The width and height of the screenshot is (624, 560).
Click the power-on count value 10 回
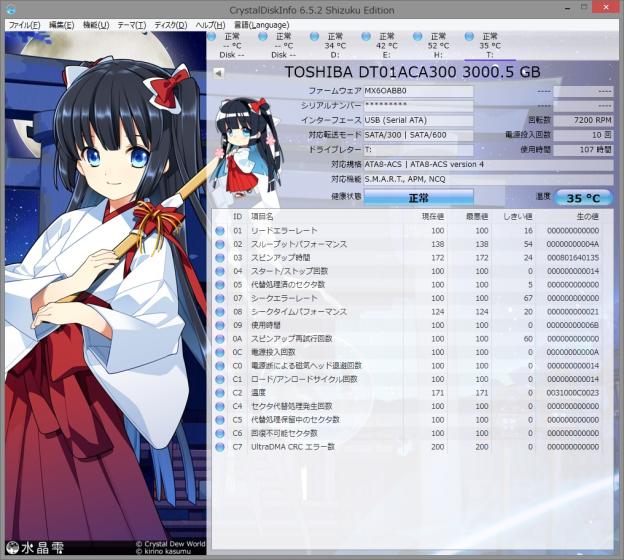pos(583,135)
